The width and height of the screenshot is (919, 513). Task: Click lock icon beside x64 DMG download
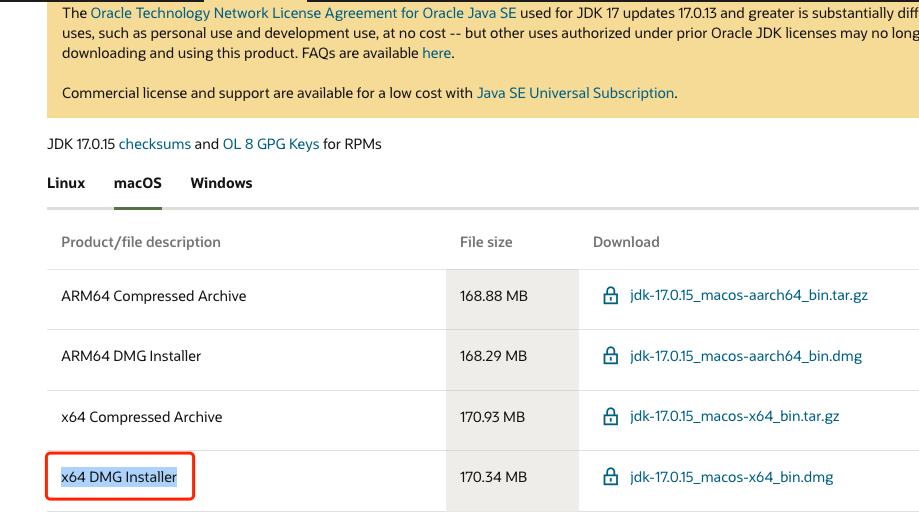(x=610, y=477)
